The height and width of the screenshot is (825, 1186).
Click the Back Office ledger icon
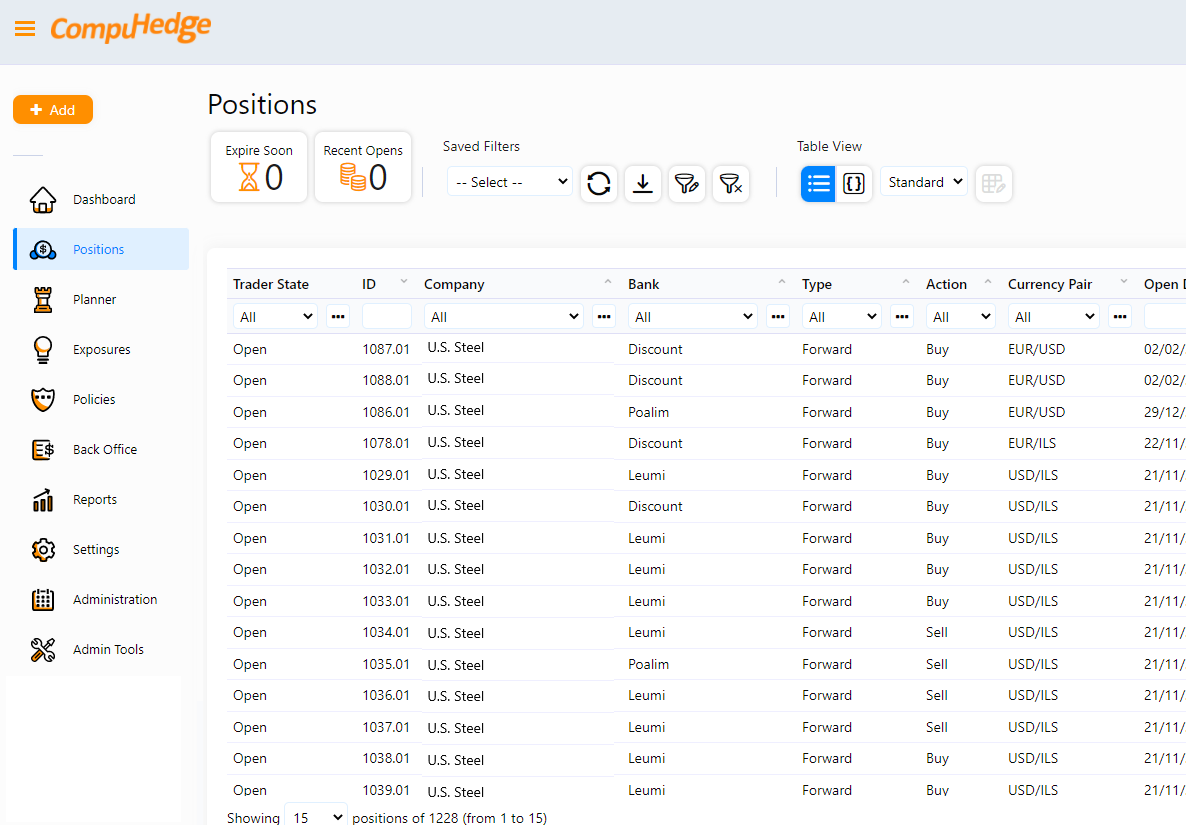[43, 449]
